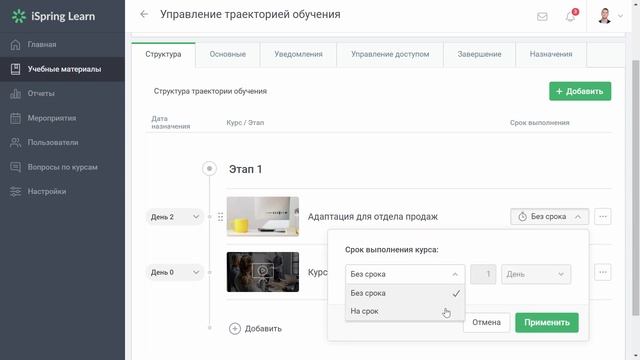This screenshot has width=640, height=360.
Task: Click the Курс / Этап column header
Action: tap(245, 123)
